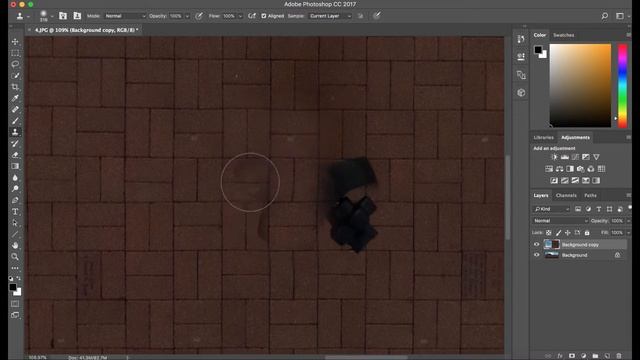The height and width of the screenshot is (360, 640).
Task: Click the foreground color swatch in Color panel
Action: point(538,50)
